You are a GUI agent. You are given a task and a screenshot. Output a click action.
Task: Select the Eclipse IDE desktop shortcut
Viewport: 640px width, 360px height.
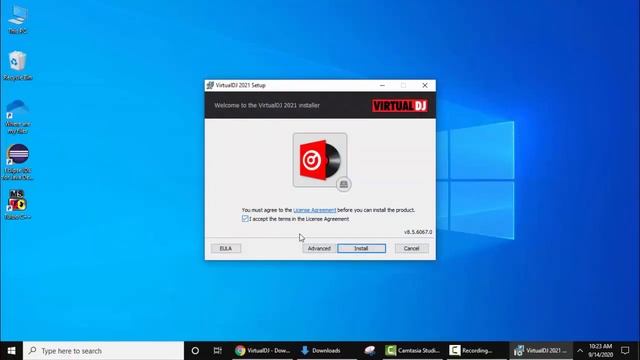[18, 162]
